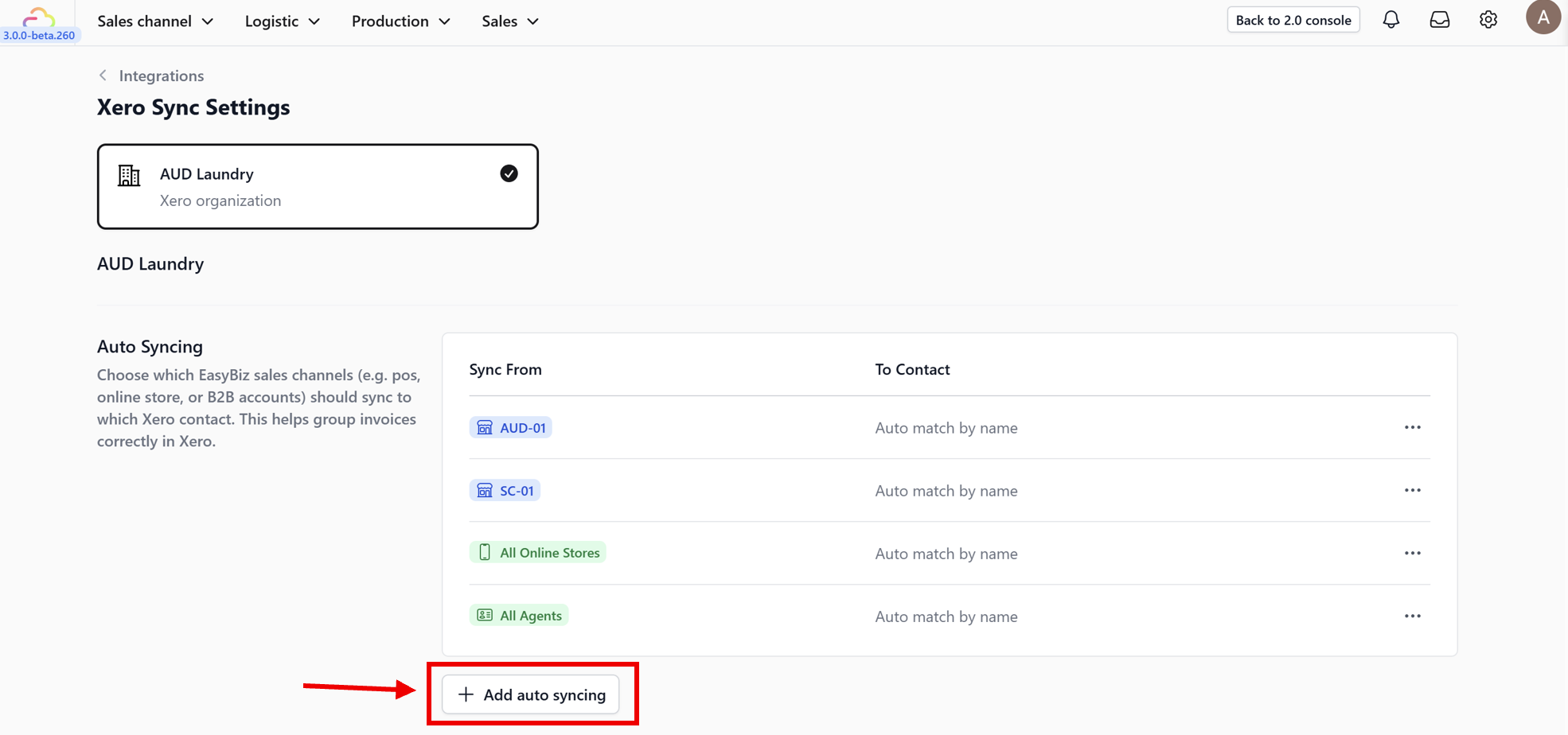Screen dimensions: 1568x735
Task: Open the more options for All Agents row
Action: point(1412,616)
